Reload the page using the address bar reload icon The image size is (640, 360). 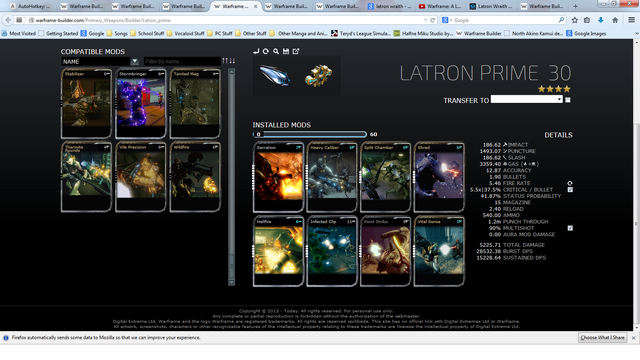pos(433,20)
